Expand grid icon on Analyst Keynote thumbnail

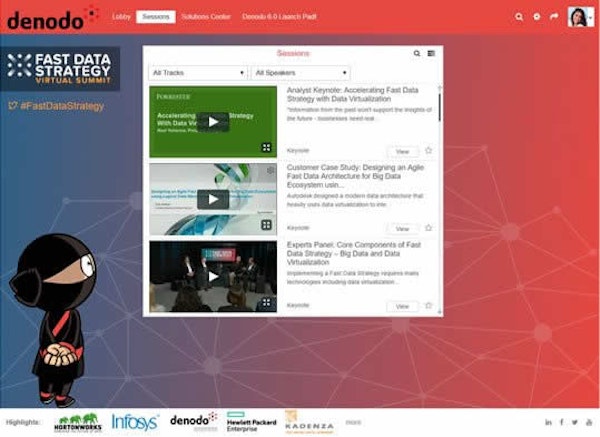click(266, 147)
